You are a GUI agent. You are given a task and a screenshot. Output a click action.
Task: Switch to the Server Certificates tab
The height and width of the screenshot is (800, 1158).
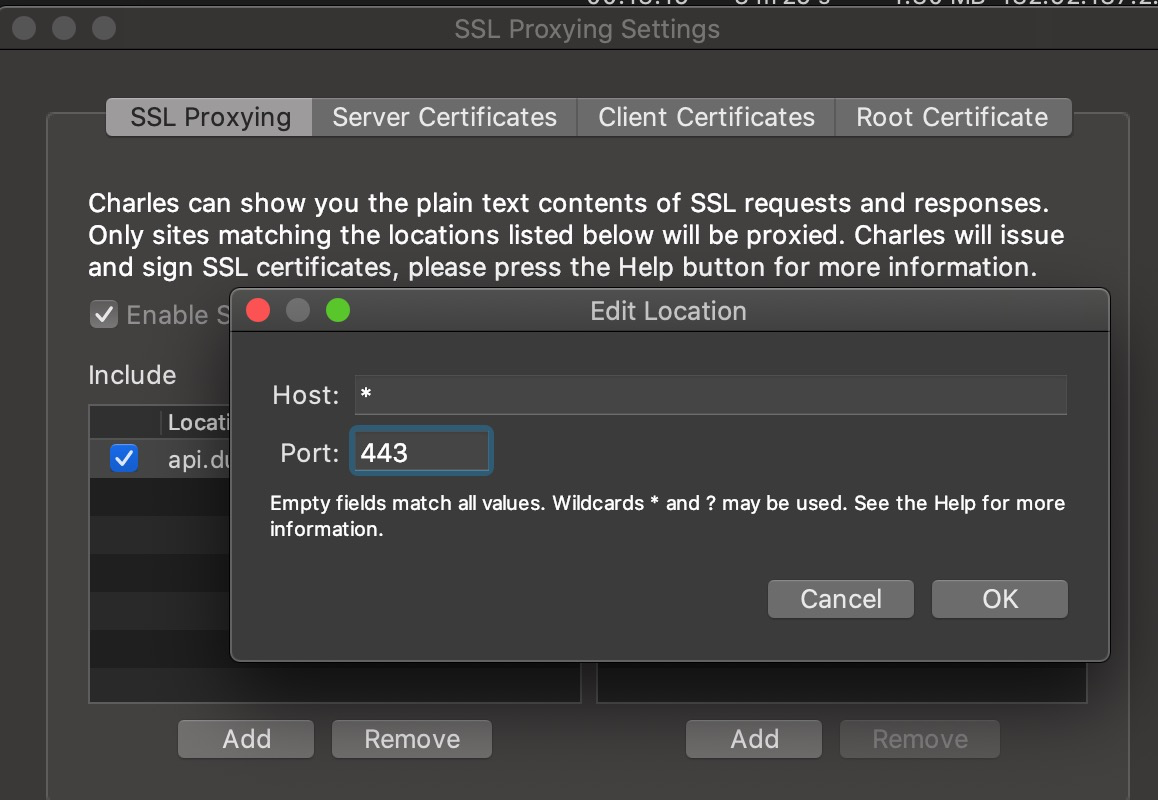(444, 117)
